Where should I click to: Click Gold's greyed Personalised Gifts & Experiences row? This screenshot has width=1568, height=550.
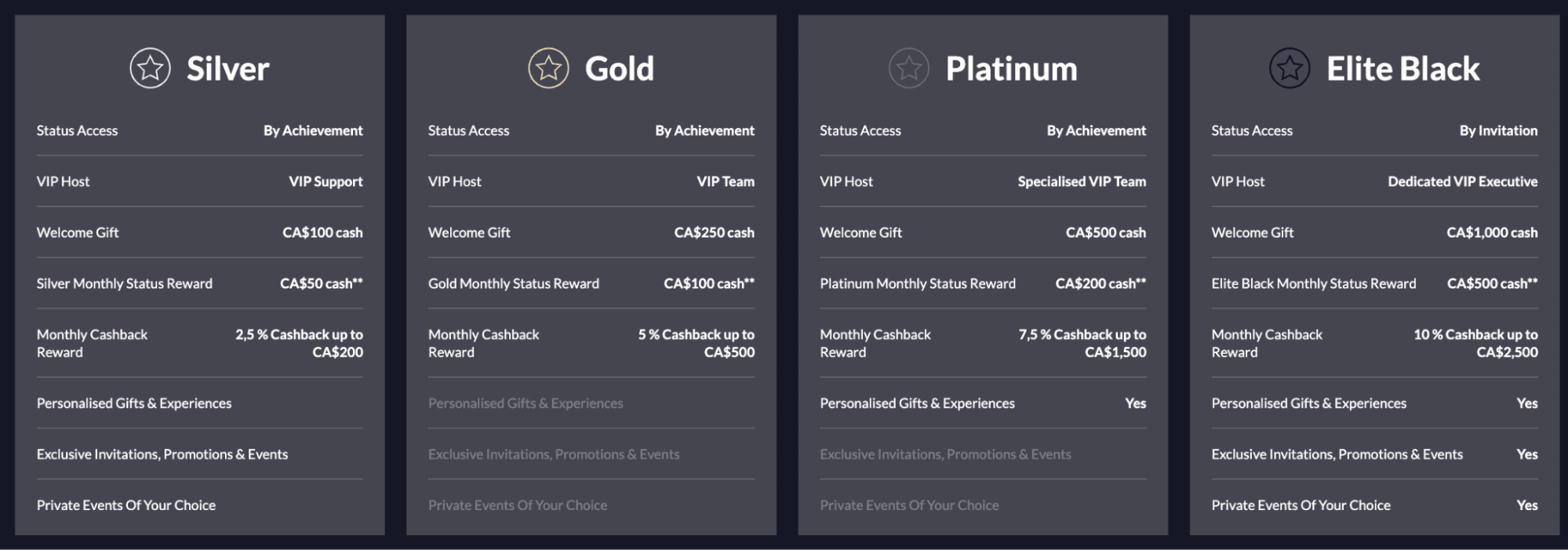click(x=591, y=403)
